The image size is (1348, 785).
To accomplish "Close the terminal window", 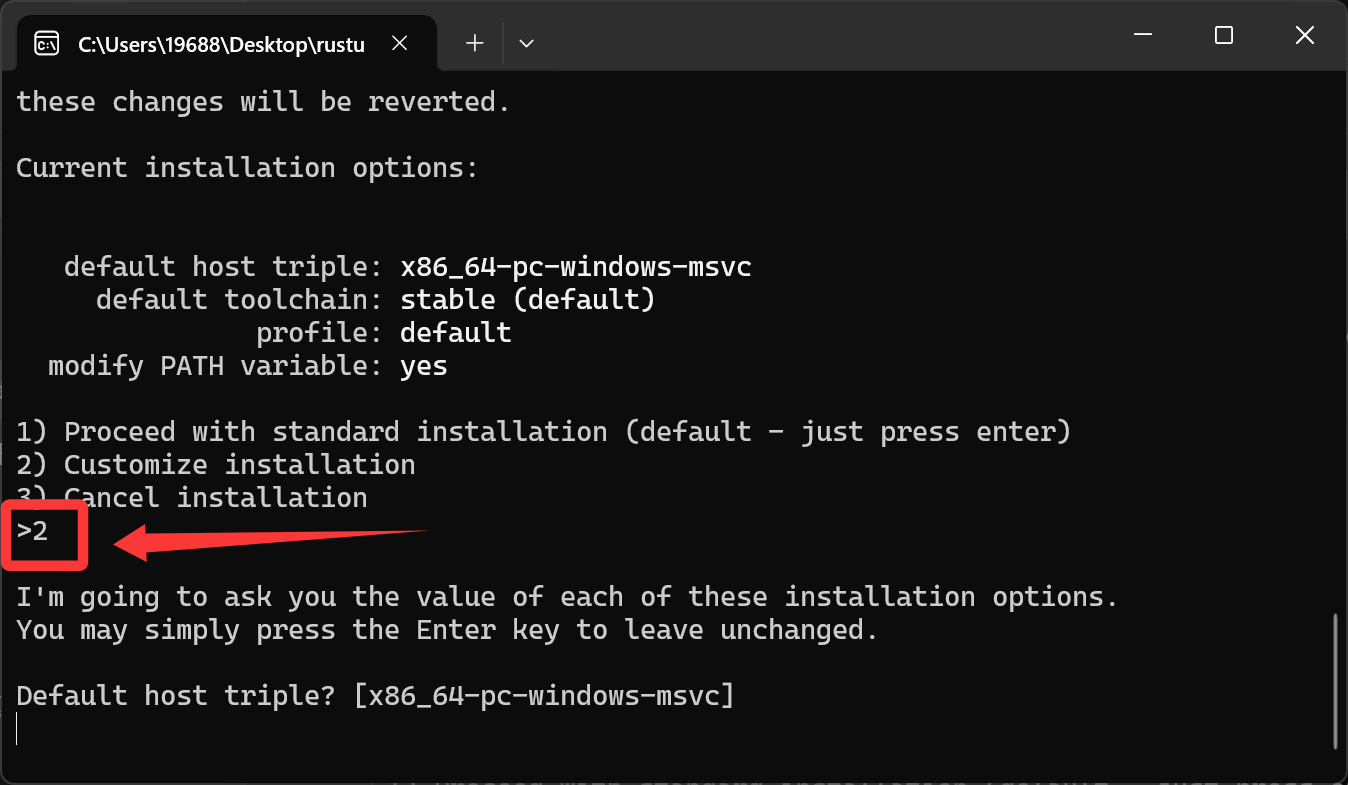I will click(1304, 36).
